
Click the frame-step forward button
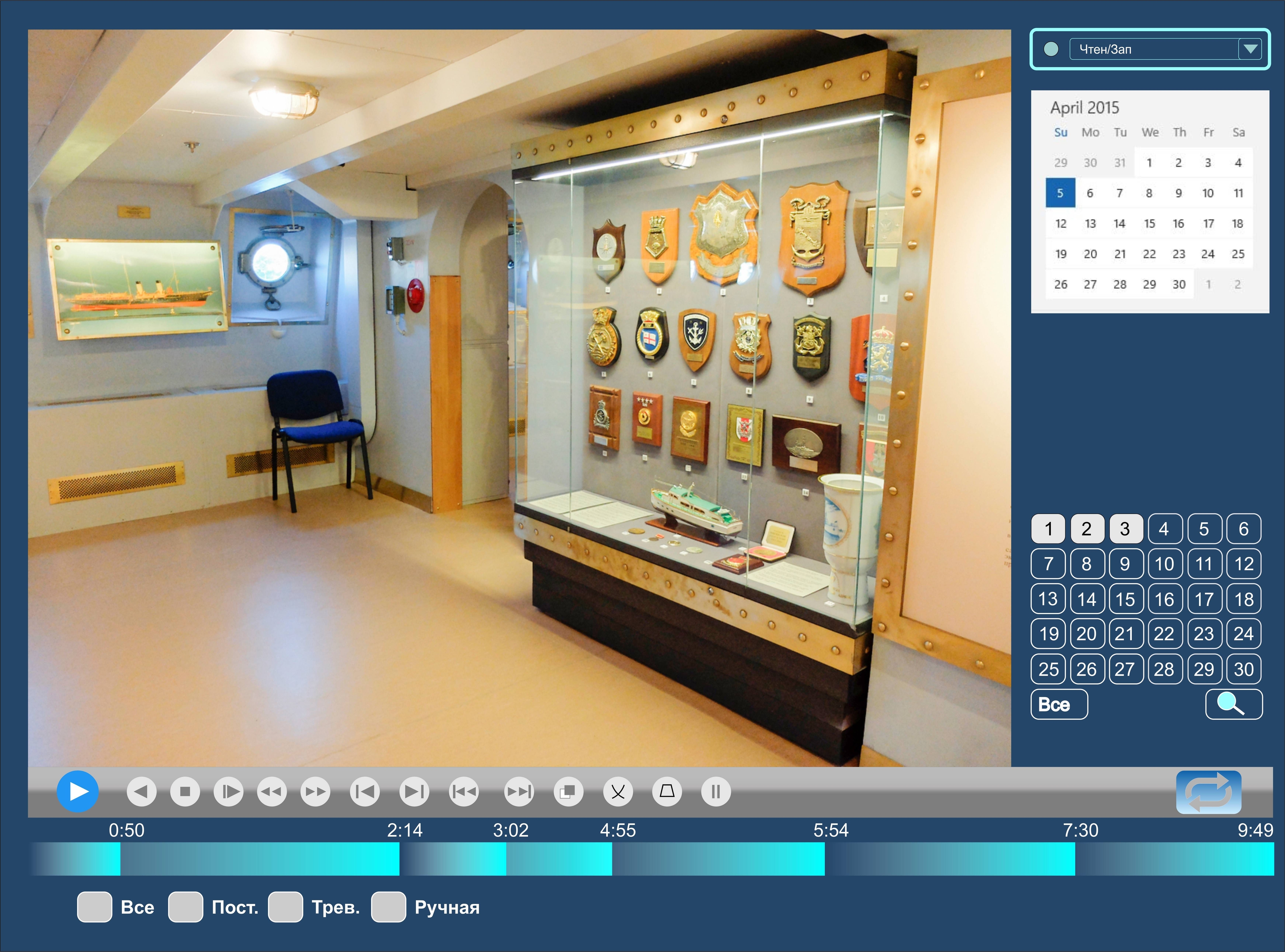coord(229,791)
